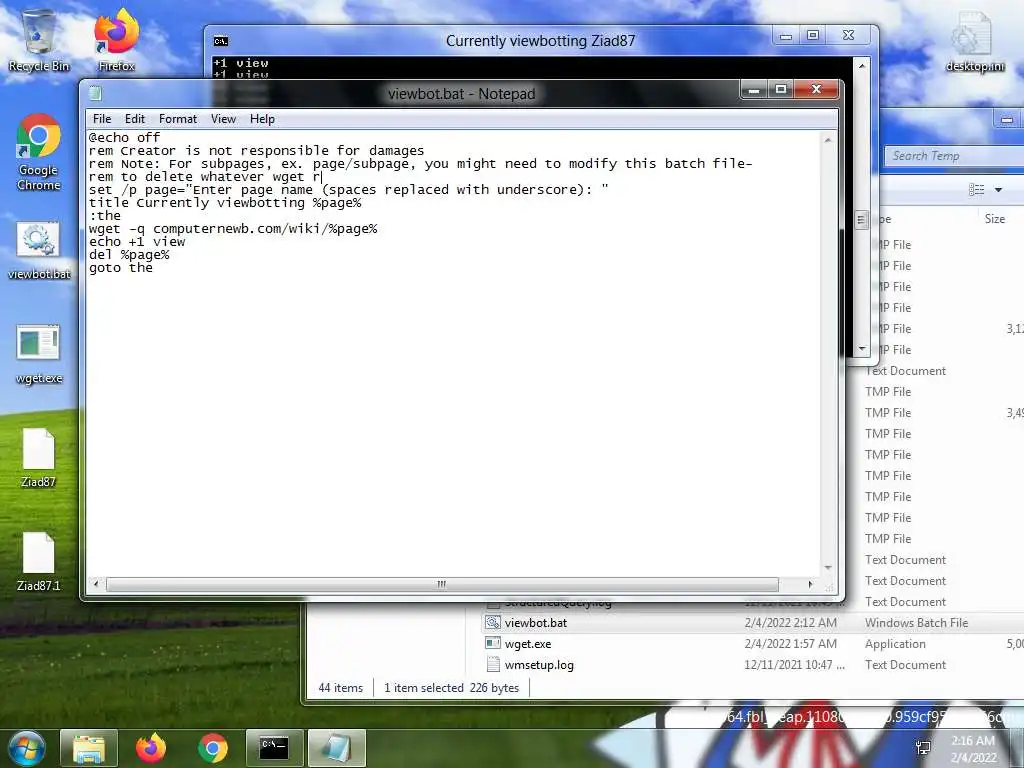Click Notepad vertical scrollbar down arrow
The height and width of the screenshot is (768, 1024).
click(828, 568)
